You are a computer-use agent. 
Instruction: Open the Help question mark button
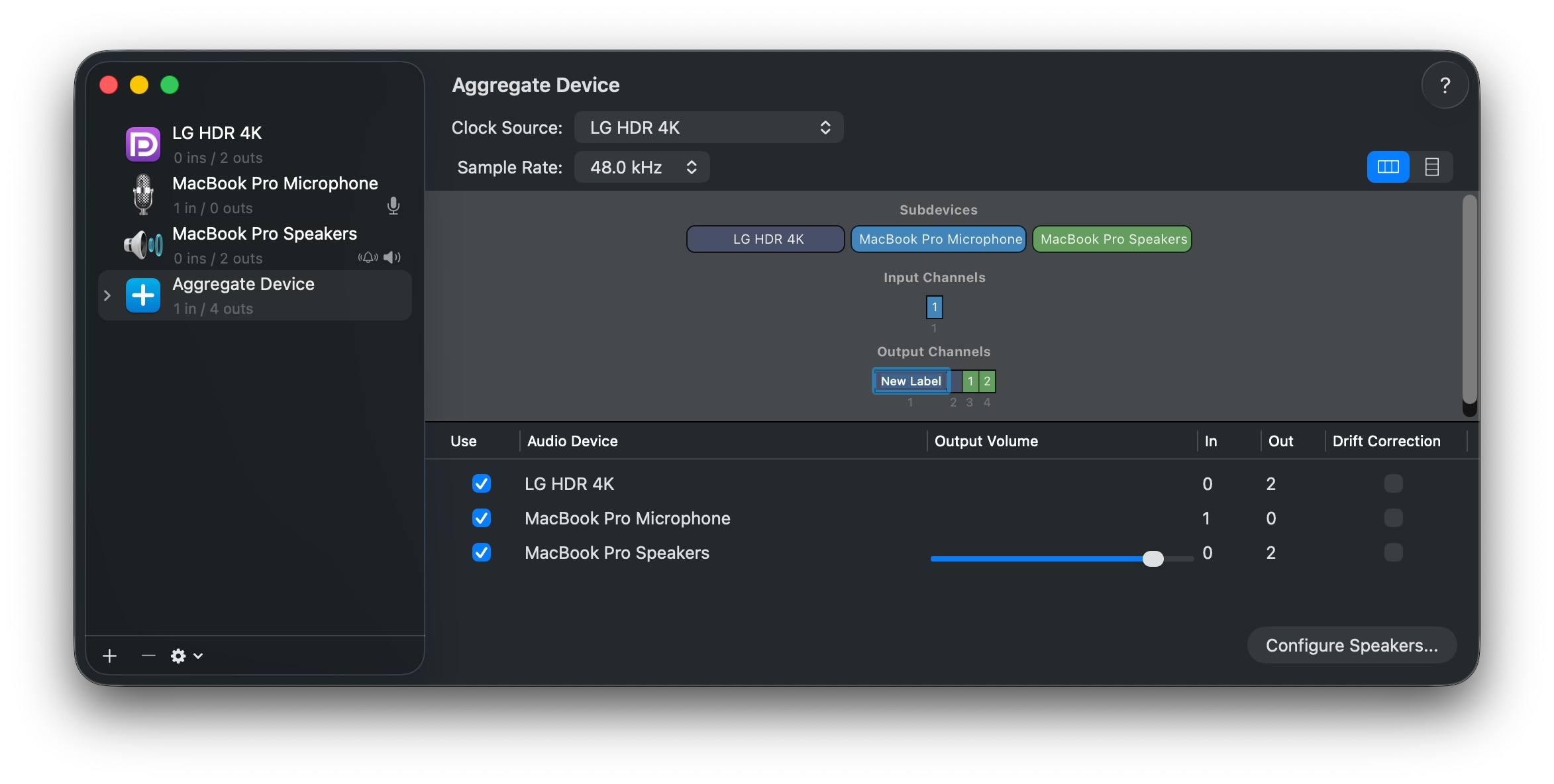coord(1445,85)
